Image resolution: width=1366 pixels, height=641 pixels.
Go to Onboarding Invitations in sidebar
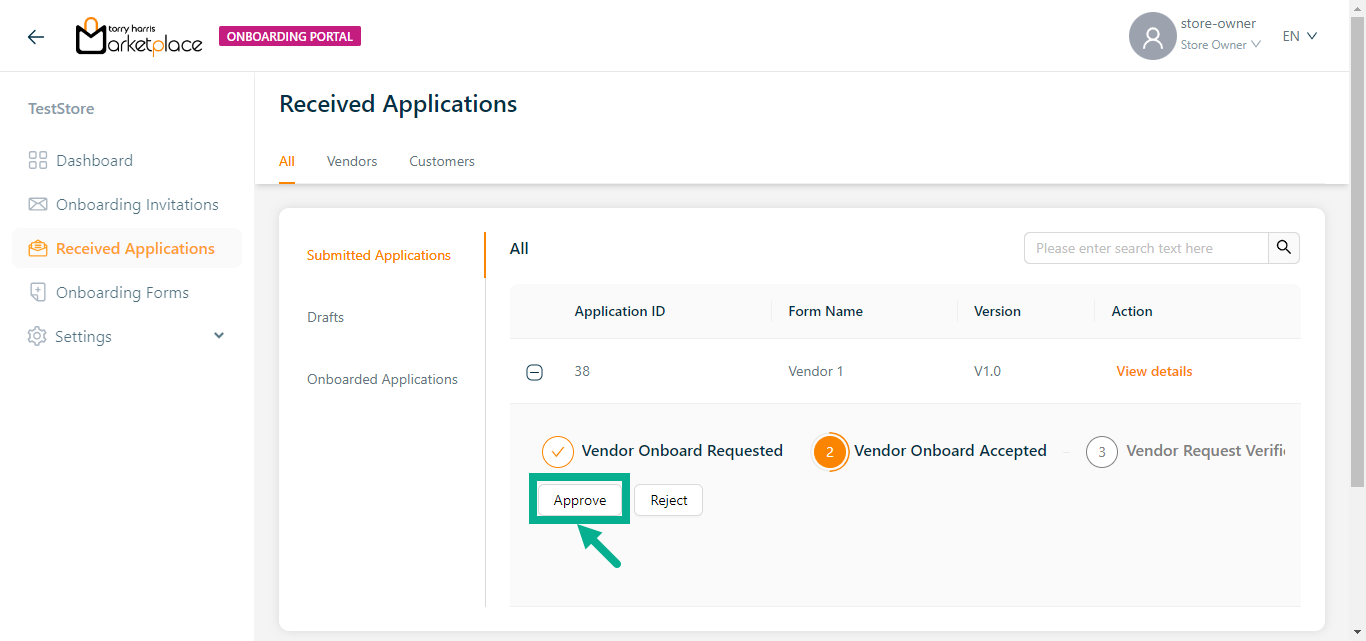pyautogui.click(x=137, y=205)
